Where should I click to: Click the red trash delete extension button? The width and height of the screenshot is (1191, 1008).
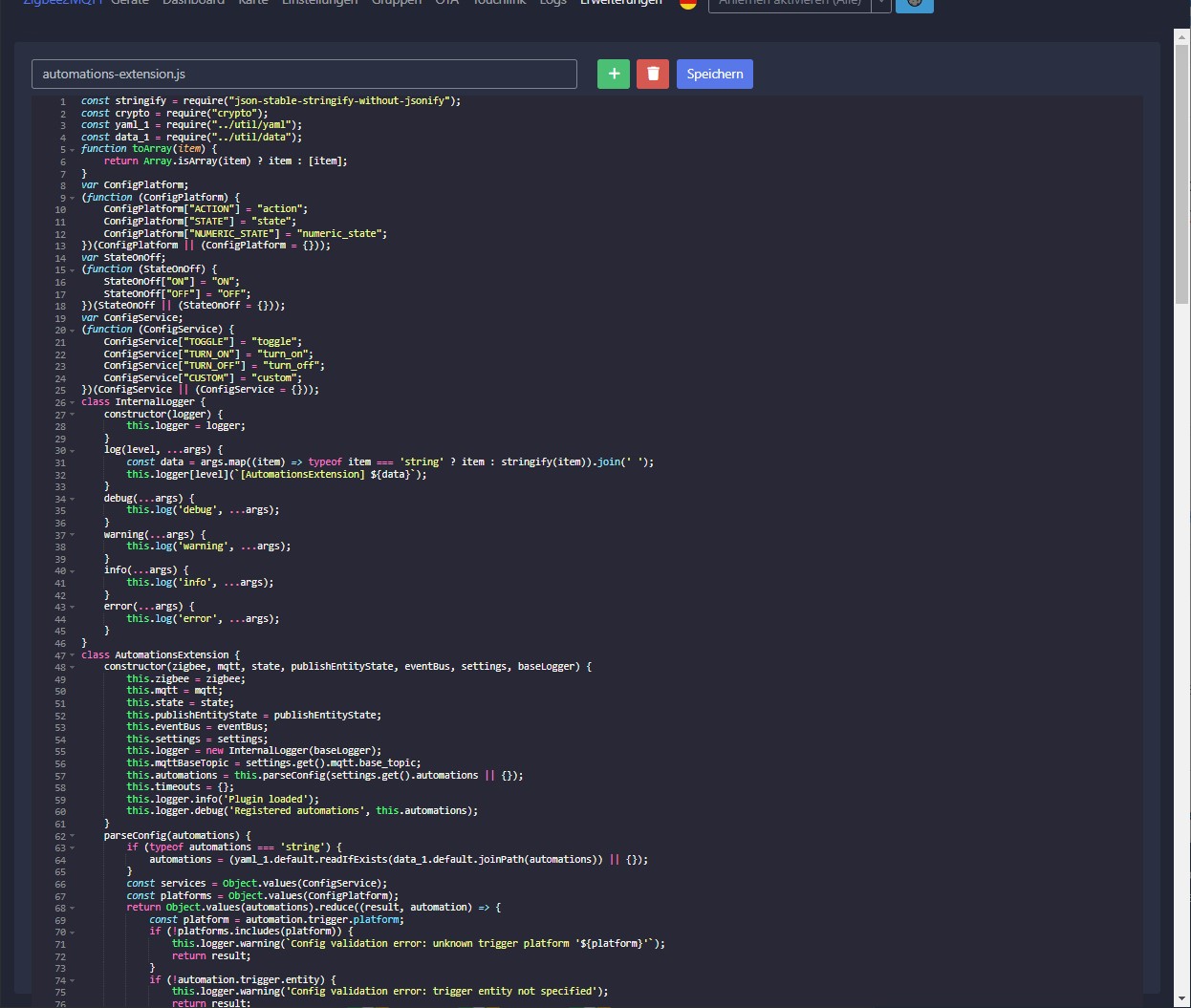[653, 74]
